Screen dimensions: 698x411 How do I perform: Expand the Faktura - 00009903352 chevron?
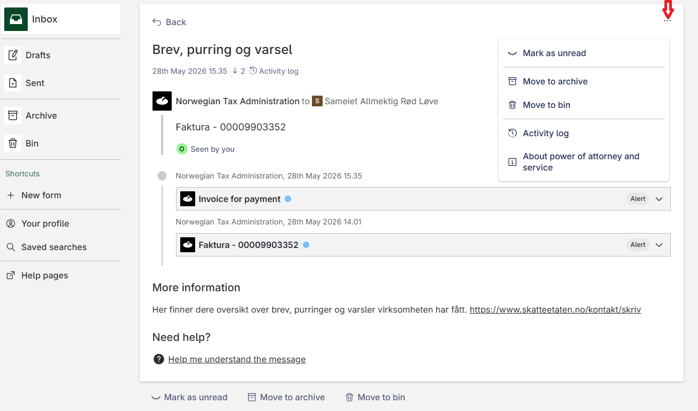click(x=659, y=245)
